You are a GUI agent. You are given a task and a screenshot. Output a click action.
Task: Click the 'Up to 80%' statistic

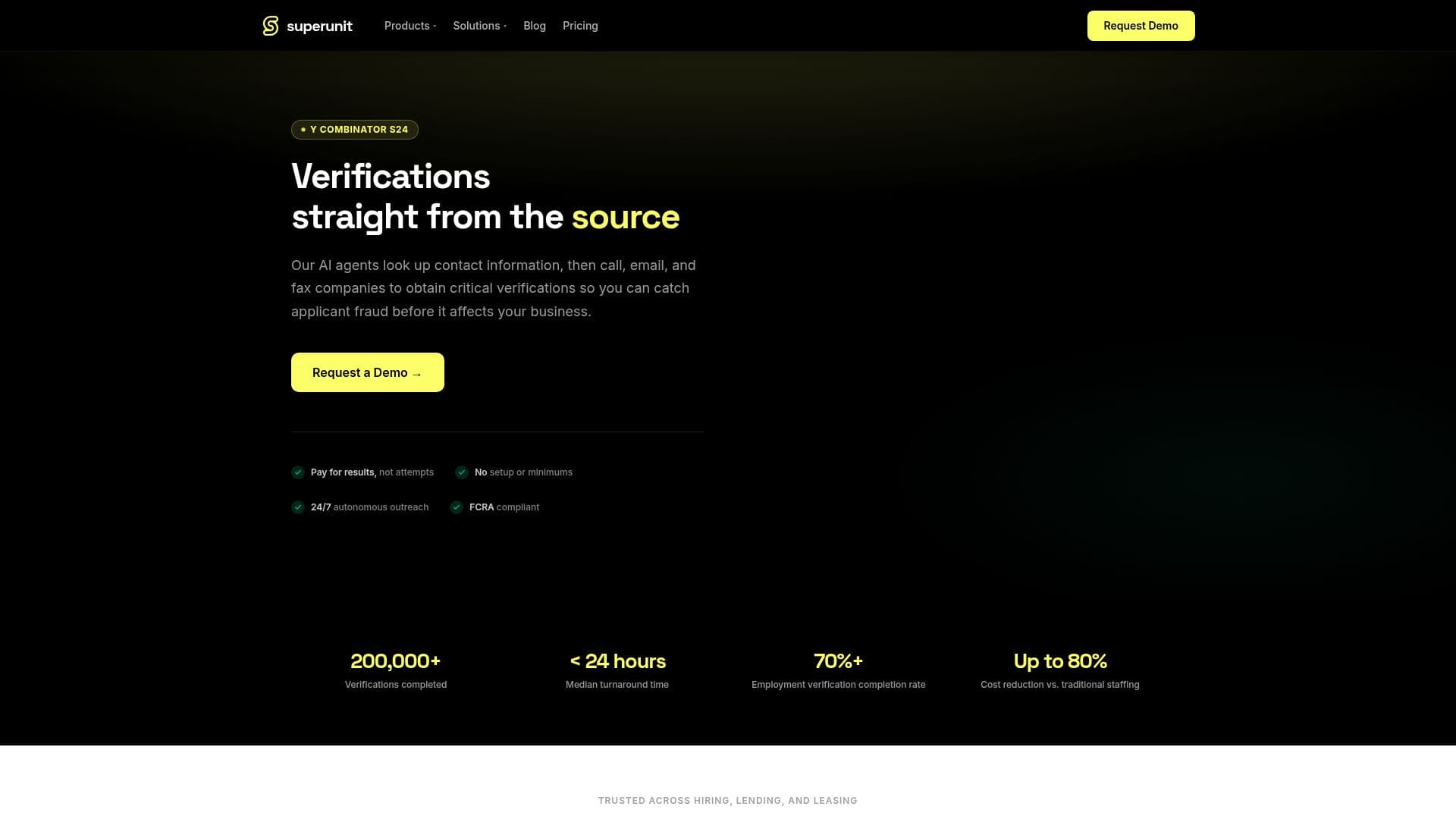point(1060,661)
